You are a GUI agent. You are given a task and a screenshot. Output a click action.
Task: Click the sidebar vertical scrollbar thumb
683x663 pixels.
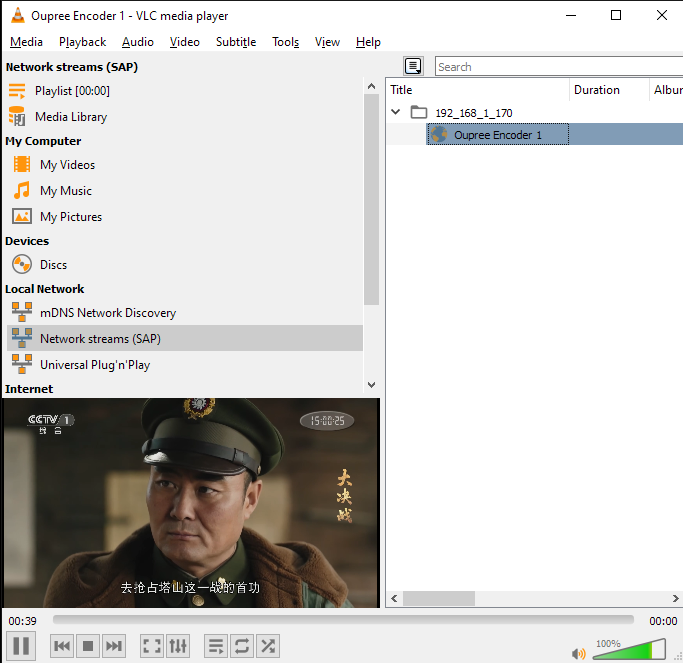coord(371,200)
